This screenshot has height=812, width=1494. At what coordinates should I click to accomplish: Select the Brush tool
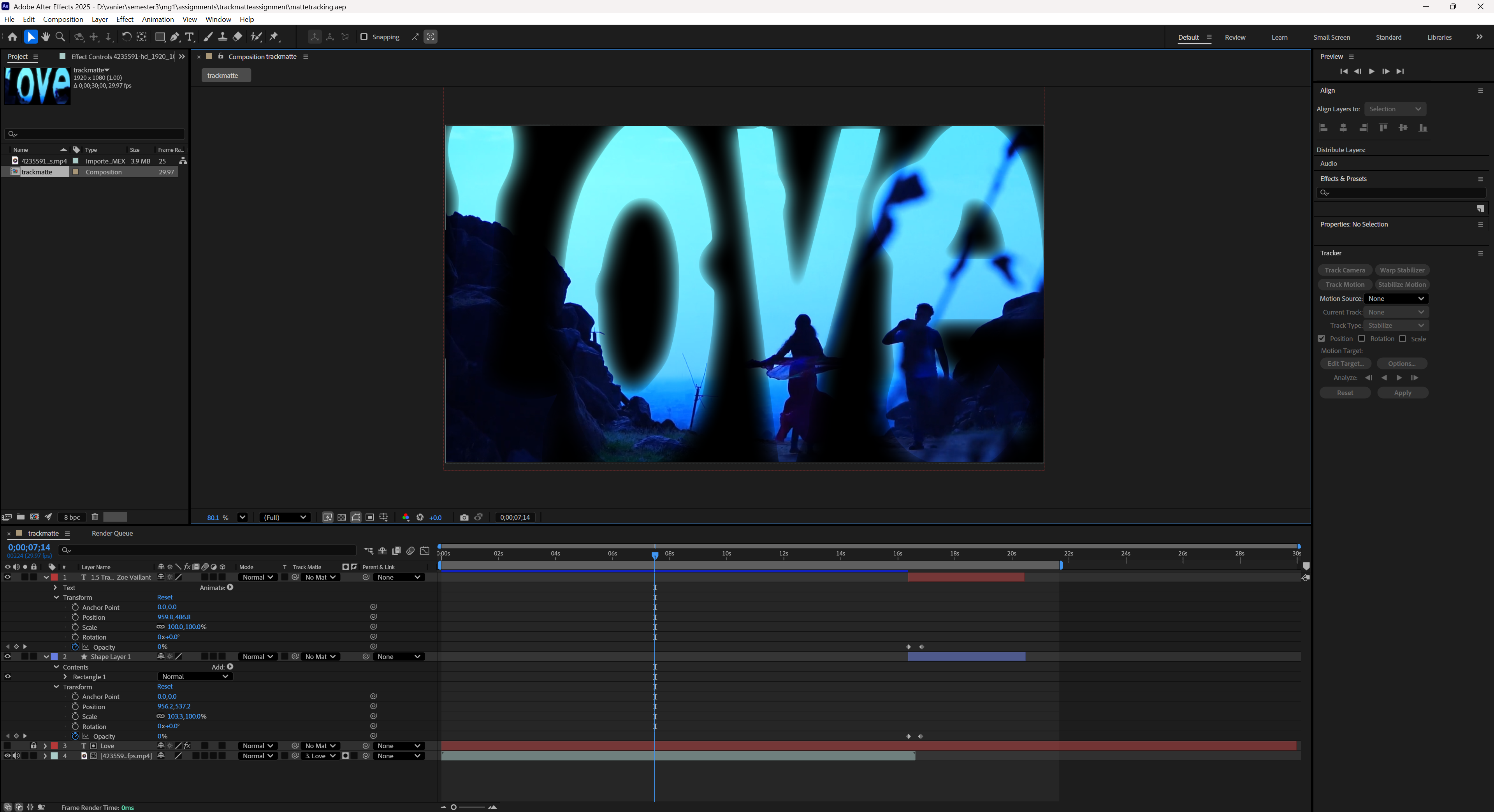coord(207,37)
